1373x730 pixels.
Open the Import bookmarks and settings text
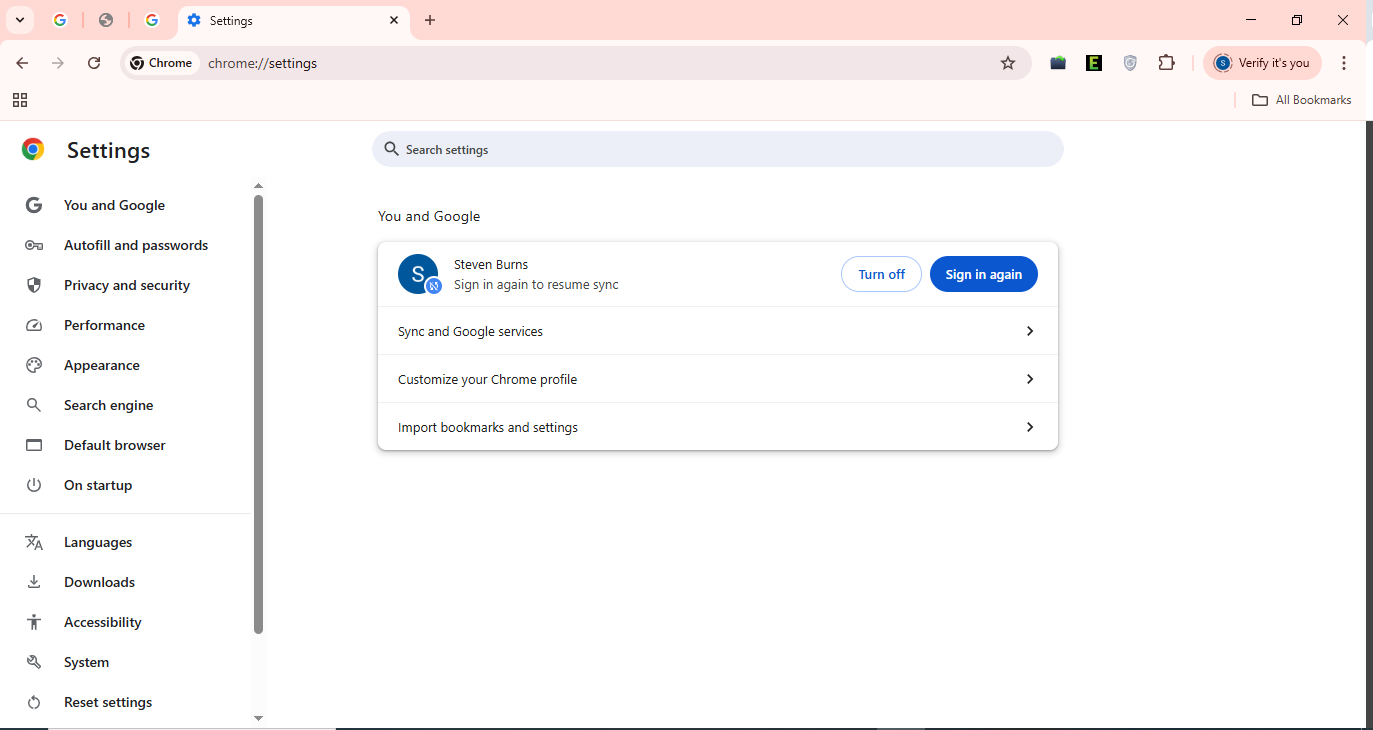point(488,427)
